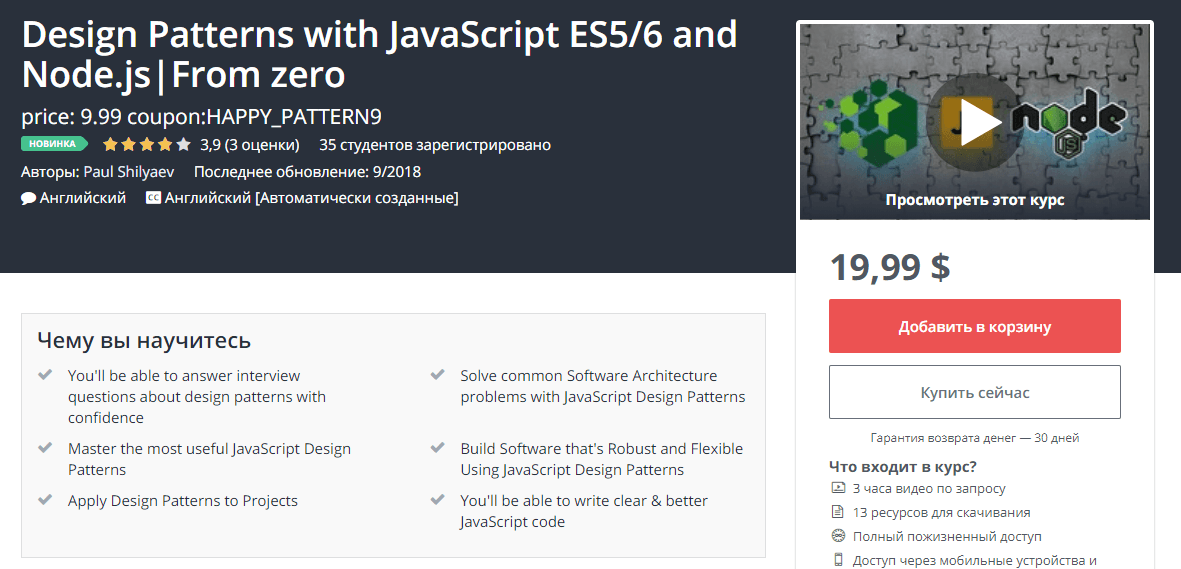Click 'Build Software that's Robust and Flexible' text
The image size is (1181, 569).
pyautogui.click(x=602, y=459)
